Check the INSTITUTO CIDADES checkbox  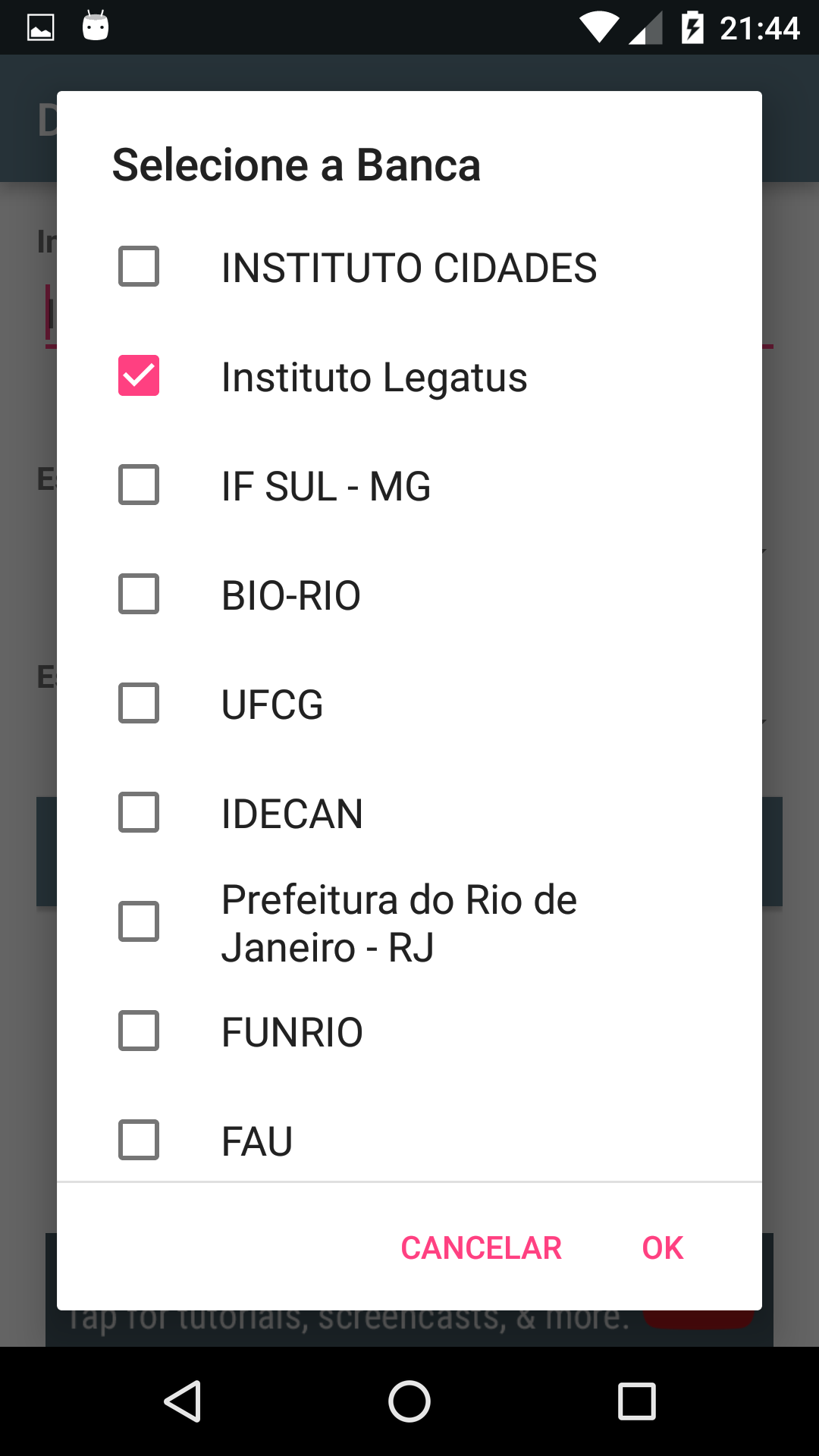139,266
